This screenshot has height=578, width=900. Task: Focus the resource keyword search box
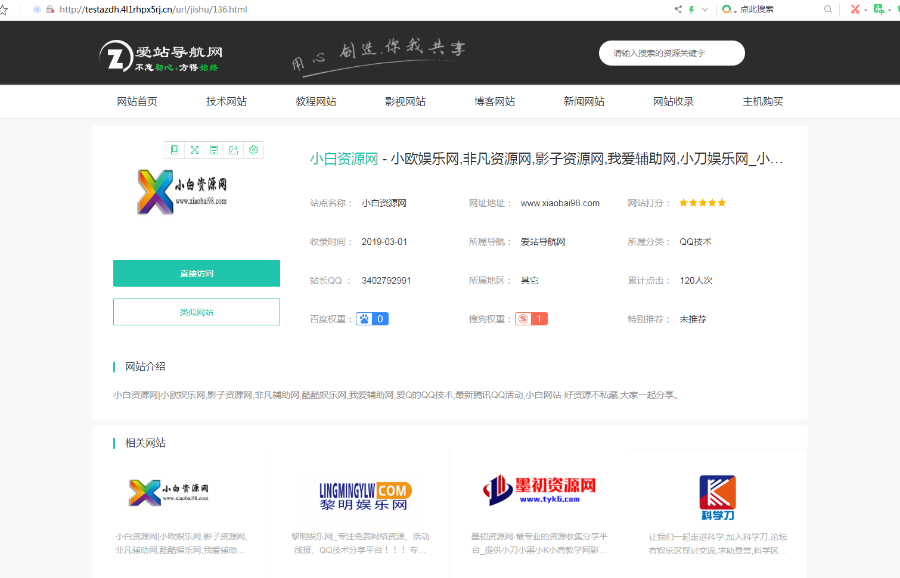[672, 53]
